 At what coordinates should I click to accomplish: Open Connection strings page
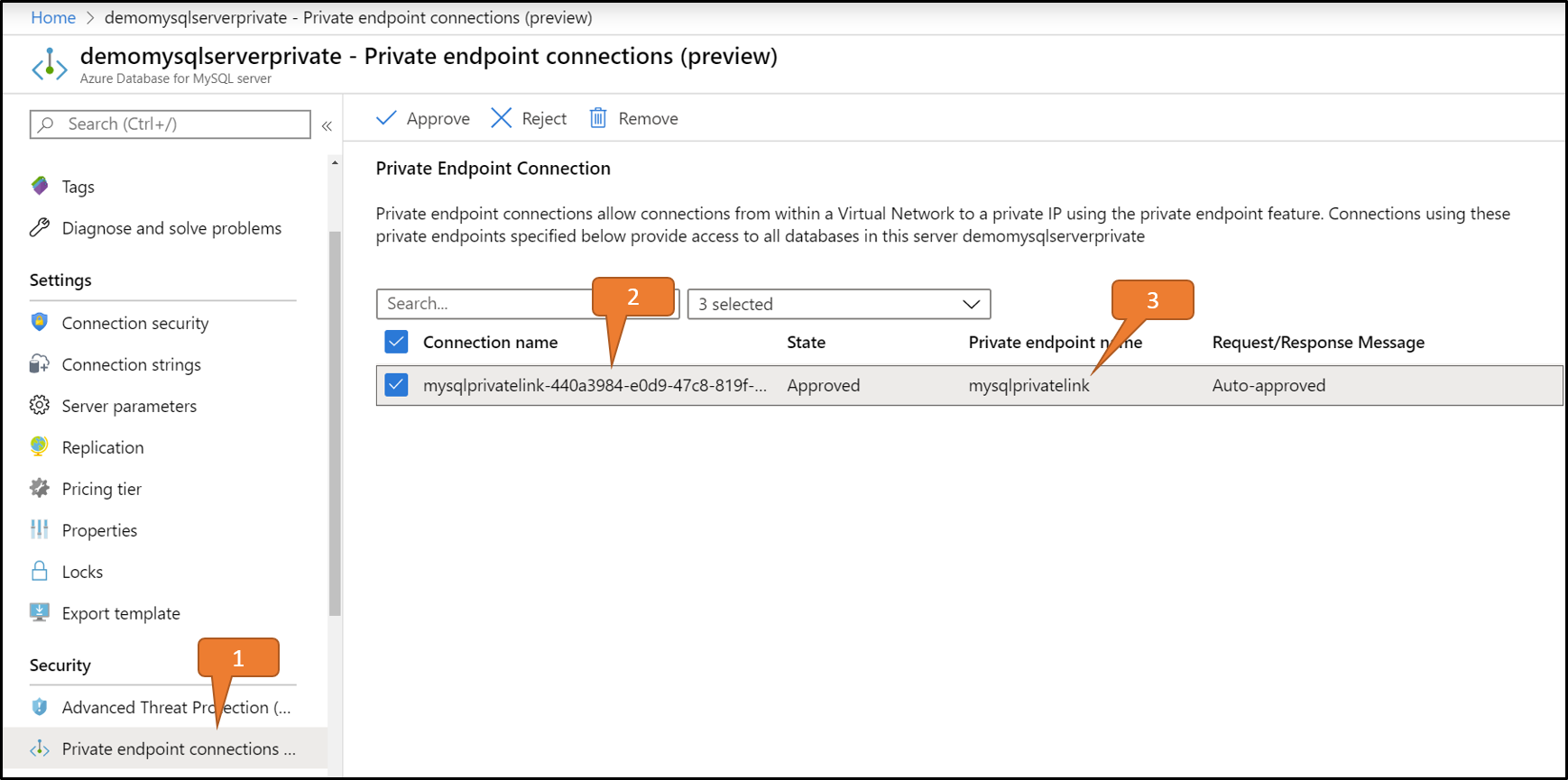point(132,364)
